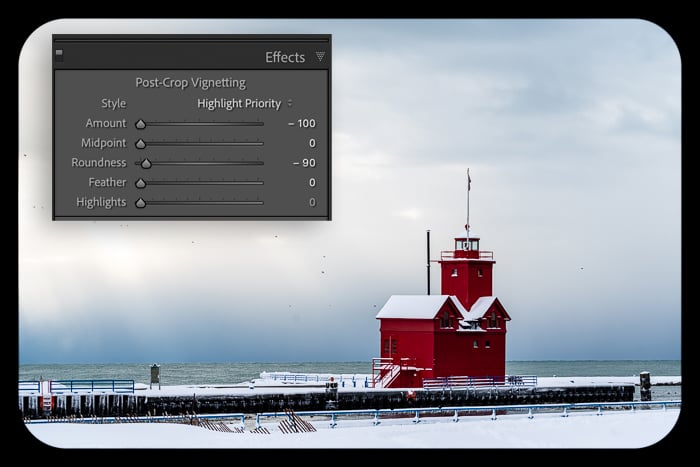700x467 pixels.
Task: Click the Feather slider handle
Action: coord(141,183)
